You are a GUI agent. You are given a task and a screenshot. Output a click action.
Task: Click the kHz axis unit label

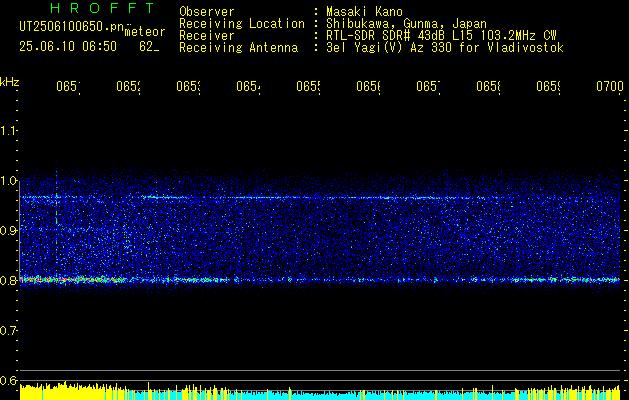(x=9, y=83)
